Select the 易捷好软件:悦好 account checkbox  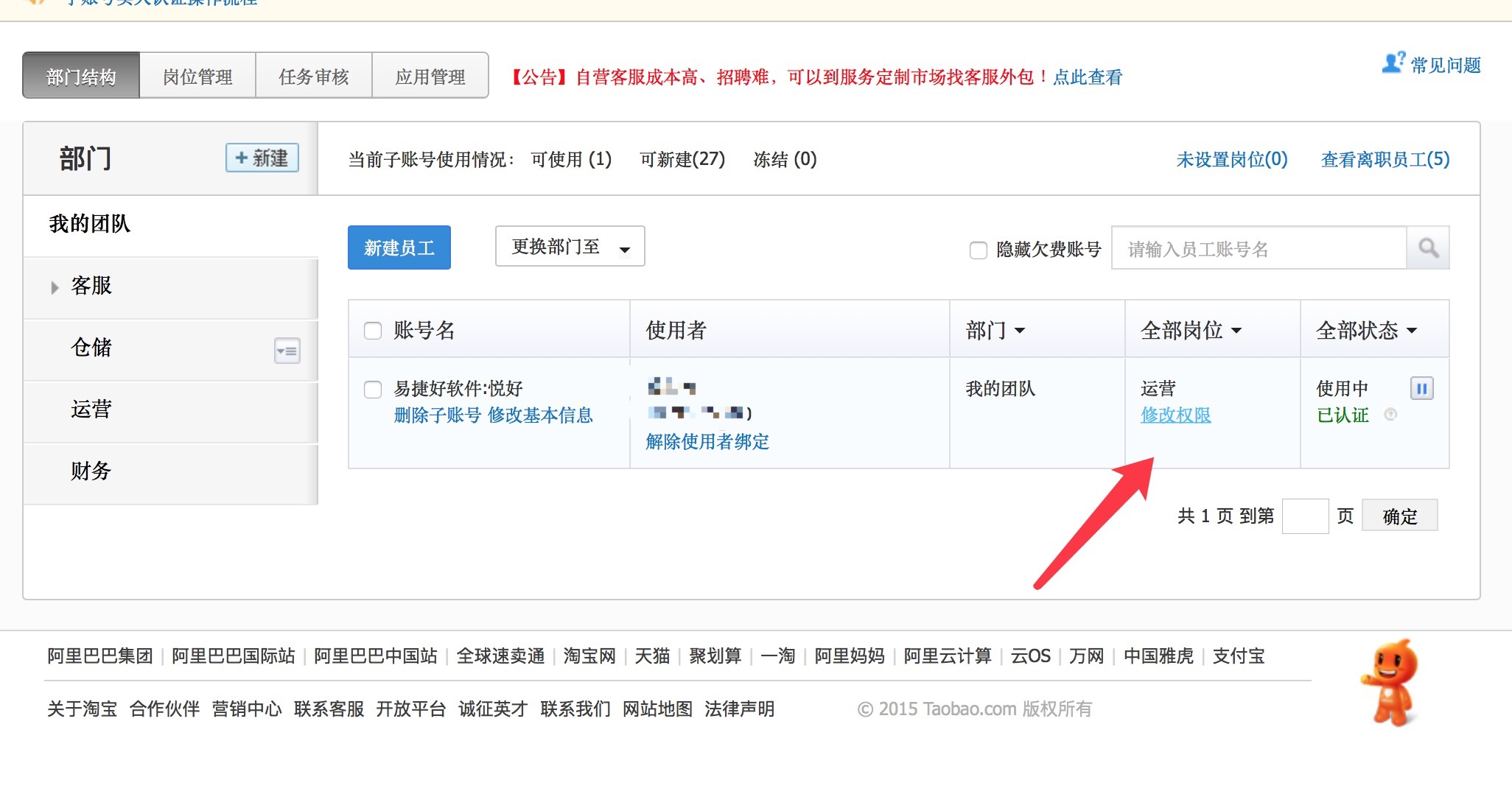pyautogui.click(x=373, y=390)
